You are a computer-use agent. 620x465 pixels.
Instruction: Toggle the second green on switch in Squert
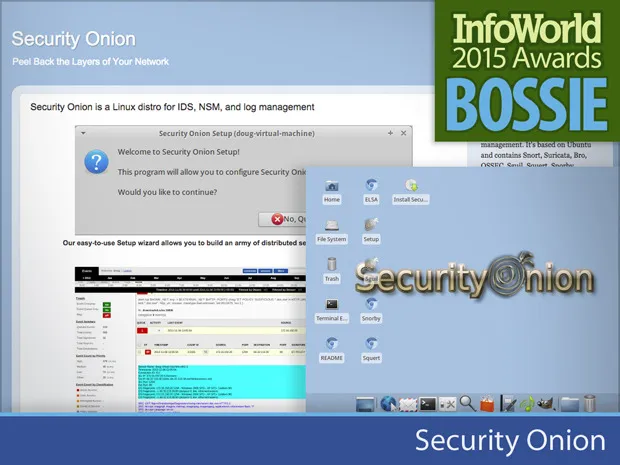click(x=107, y=310)
